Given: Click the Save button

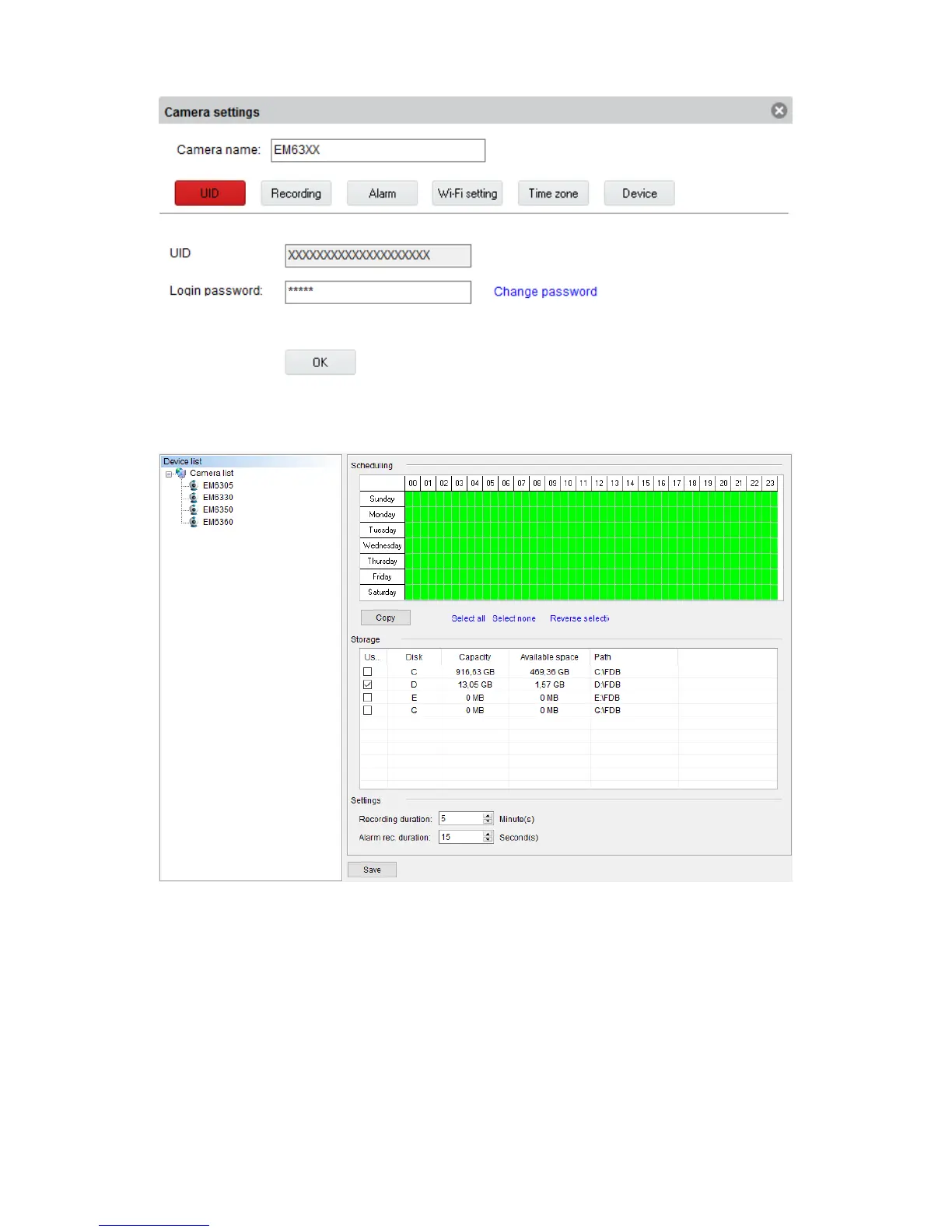Looking at the screenshot, I should (x=372, y=870).
